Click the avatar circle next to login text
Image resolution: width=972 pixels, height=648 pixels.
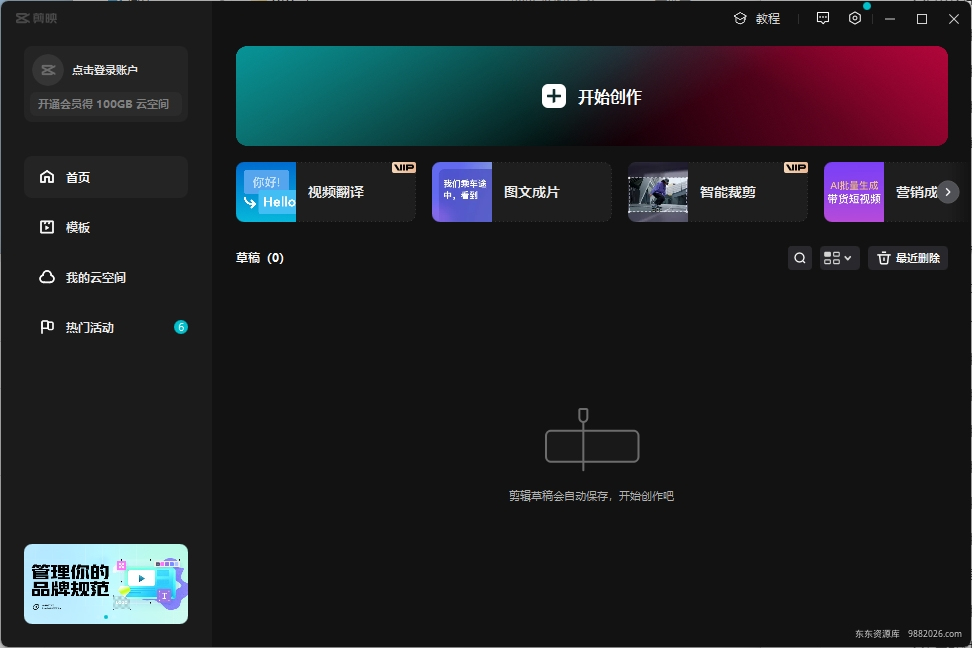[x=47, y=69]
